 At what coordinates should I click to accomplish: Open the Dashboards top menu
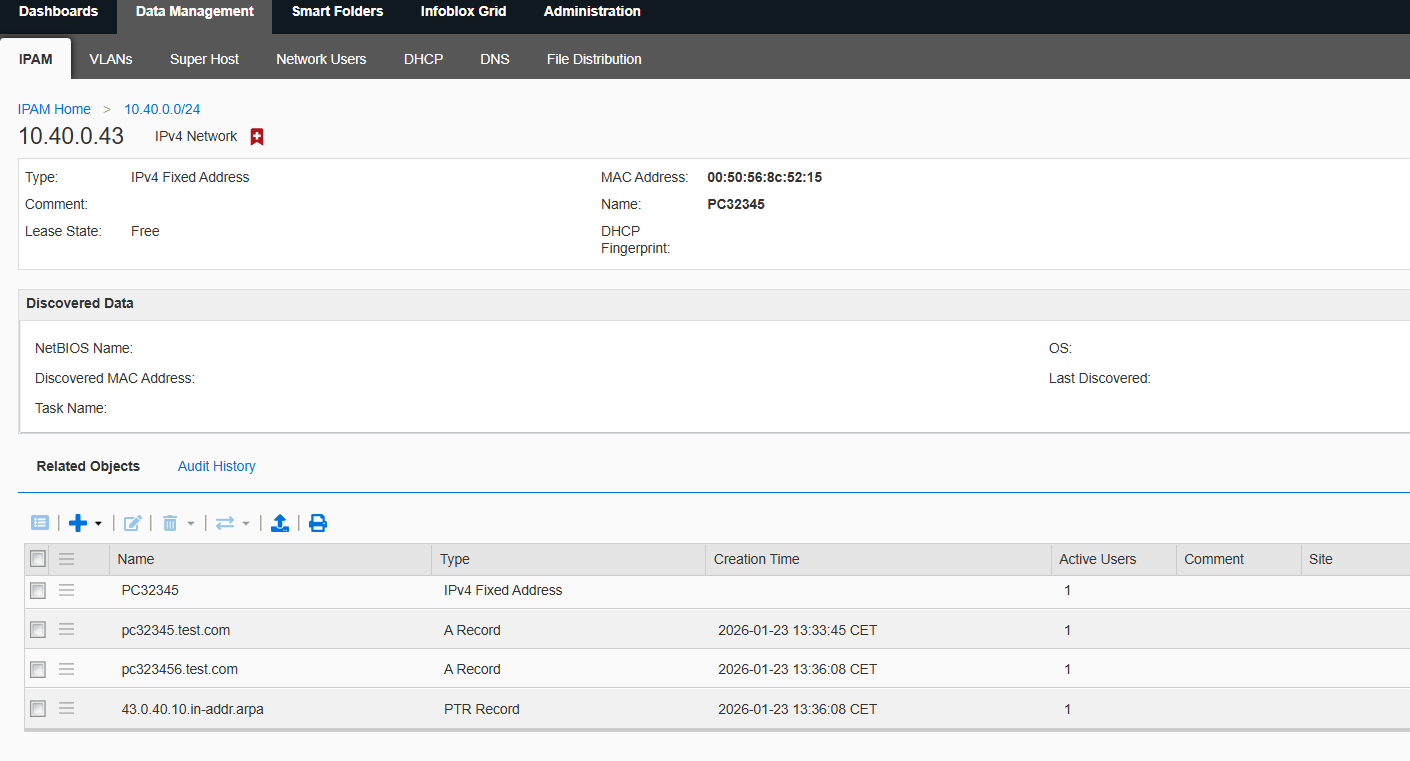coord(59,12)
